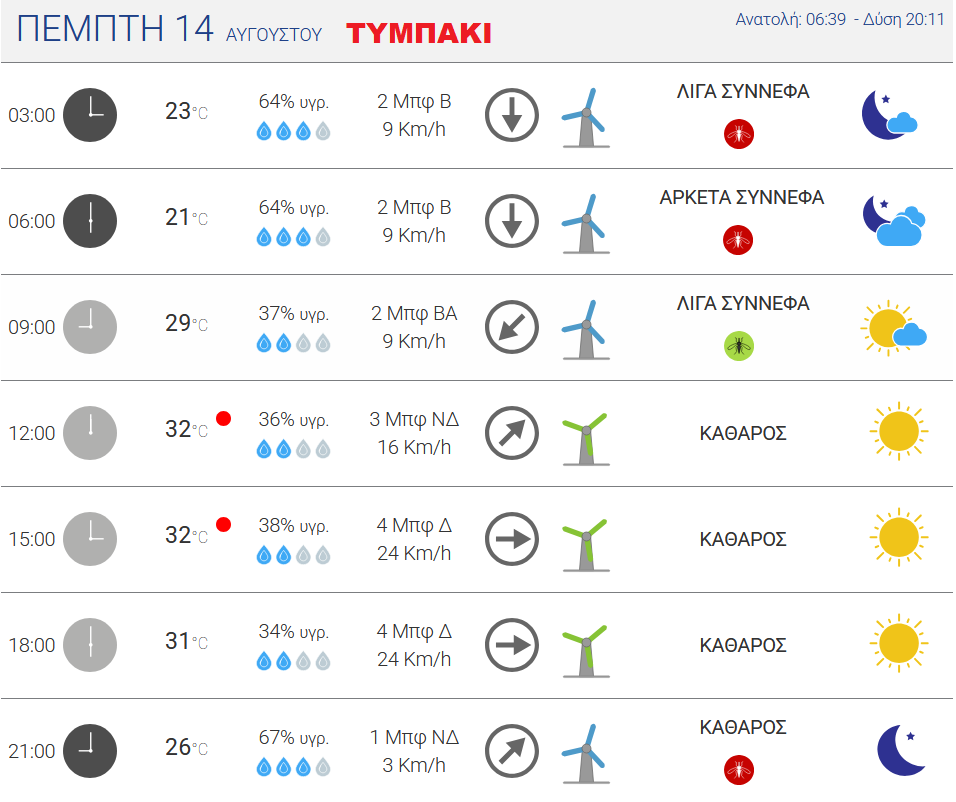Screen dimensions: 956x802
Task: Click the moon with clouds icon at 06:00
Action: pyautogui.click(x=894, y=220)
